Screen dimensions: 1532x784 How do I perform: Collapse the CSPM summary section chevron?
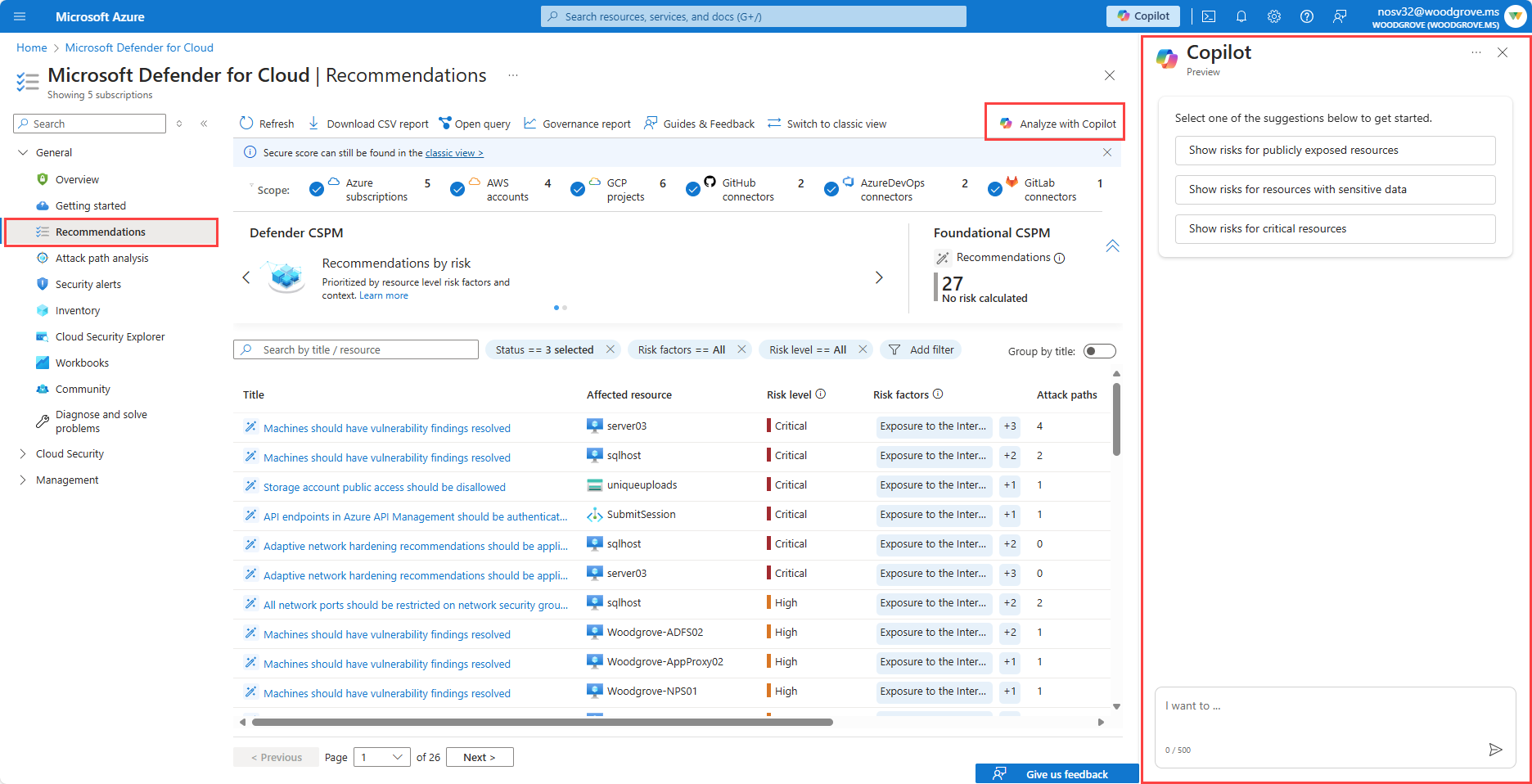click(1112, 246)
